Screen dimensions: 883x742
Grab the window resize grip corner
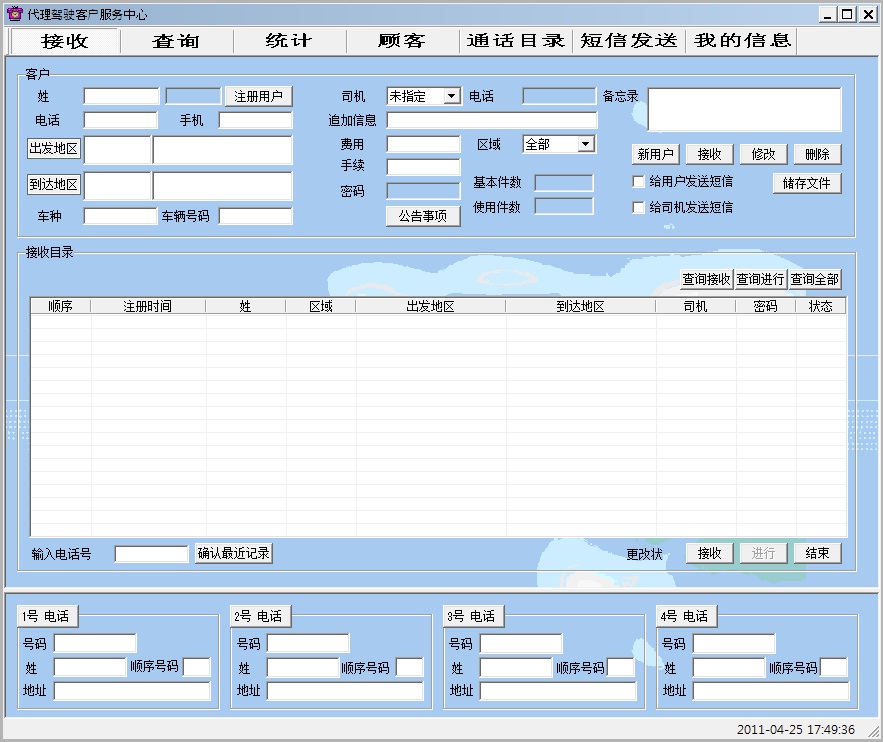873,731
